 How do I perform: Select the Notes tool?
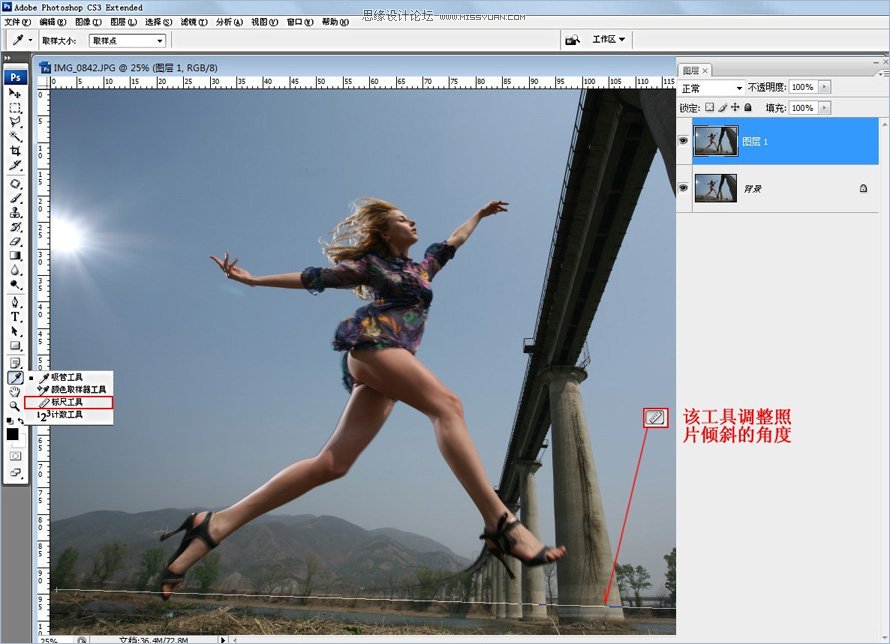[x=15, y=363]
